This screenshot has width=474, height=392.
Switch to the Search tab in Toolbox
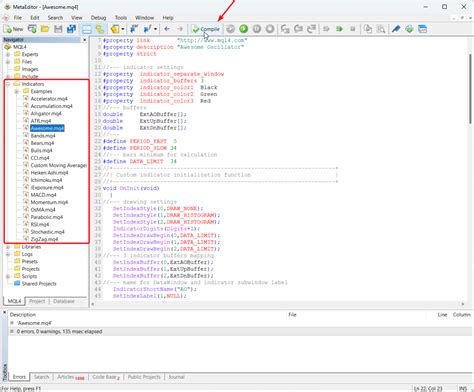[41, 377]
